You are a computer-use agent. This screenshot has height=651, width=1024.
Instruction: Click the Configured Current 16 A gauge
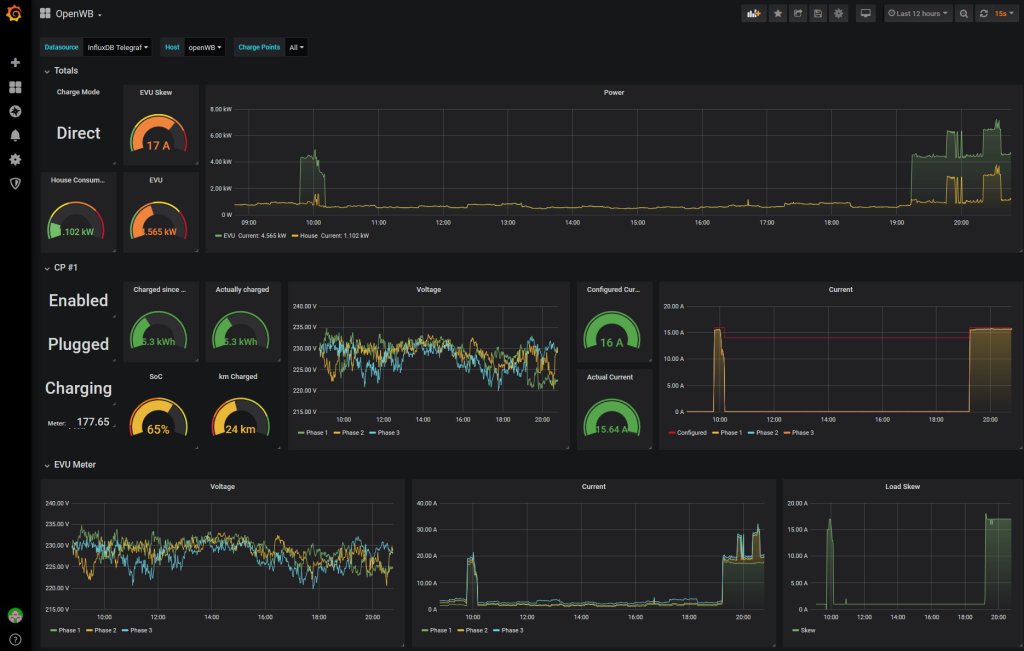coord(612,330)
